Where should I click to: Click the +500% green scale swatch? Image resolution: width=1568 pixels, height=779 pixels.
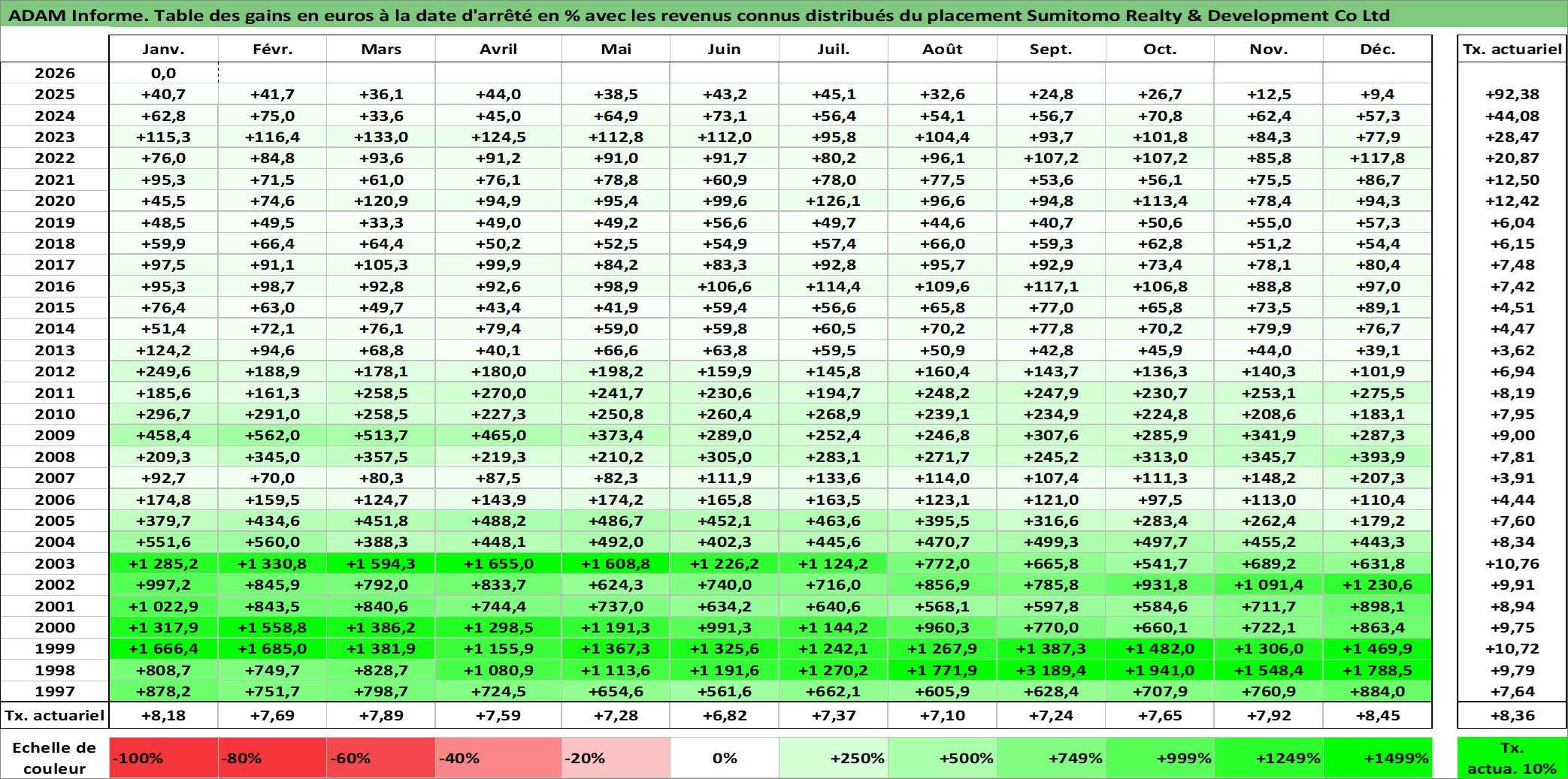pos(943,758)
